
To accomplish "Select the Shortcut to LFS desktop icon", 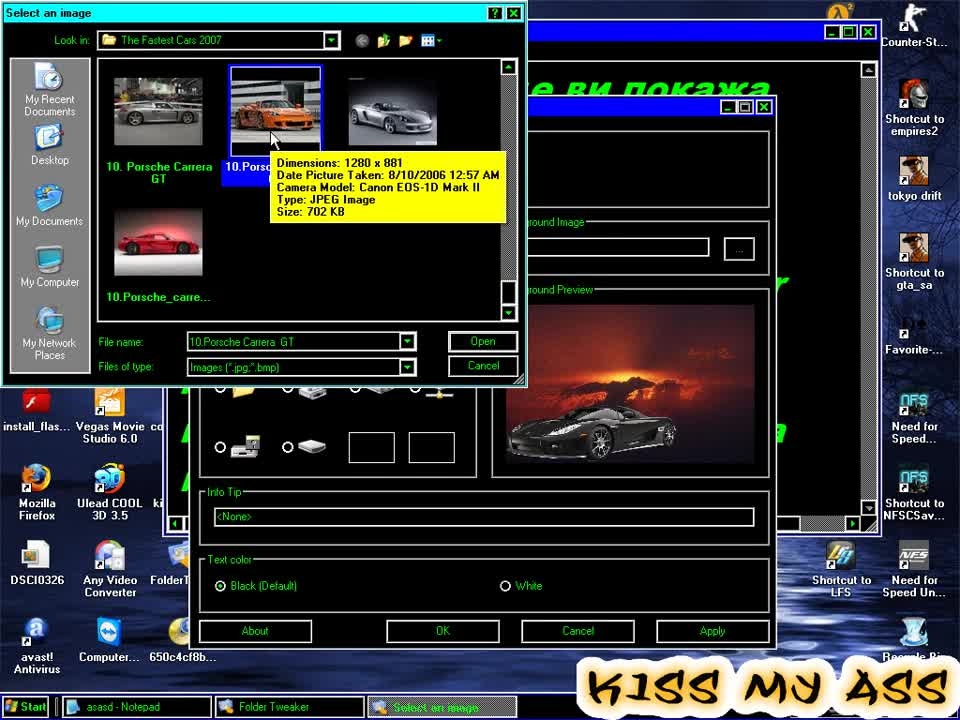I will [841, 569].
